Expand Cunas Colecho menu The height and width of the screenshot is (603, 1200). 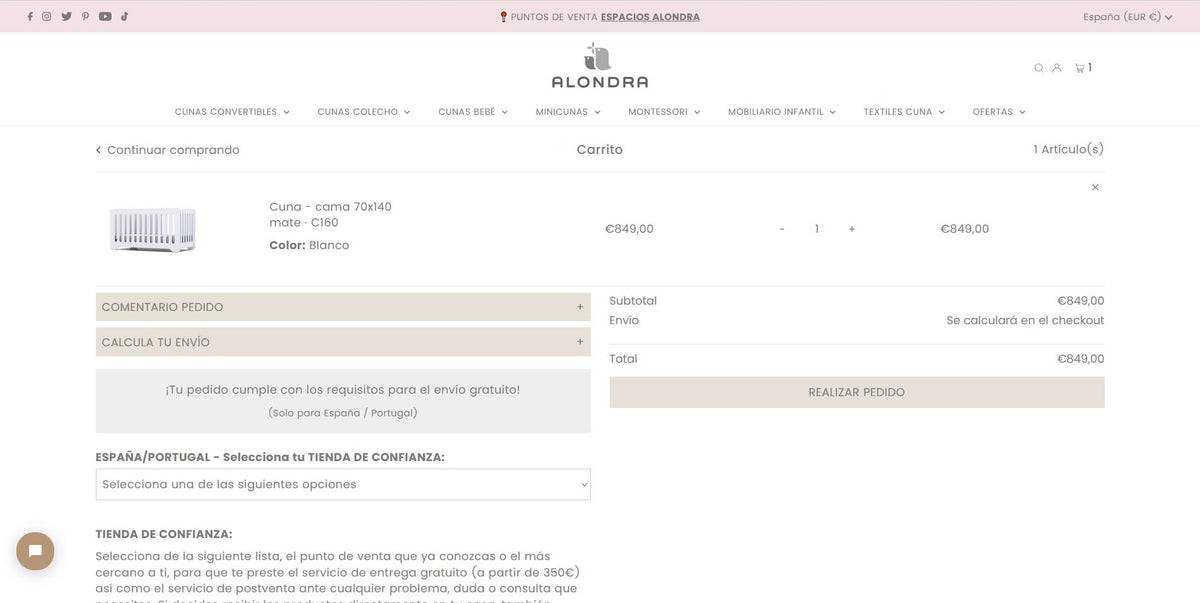click(x=364, y=112)
